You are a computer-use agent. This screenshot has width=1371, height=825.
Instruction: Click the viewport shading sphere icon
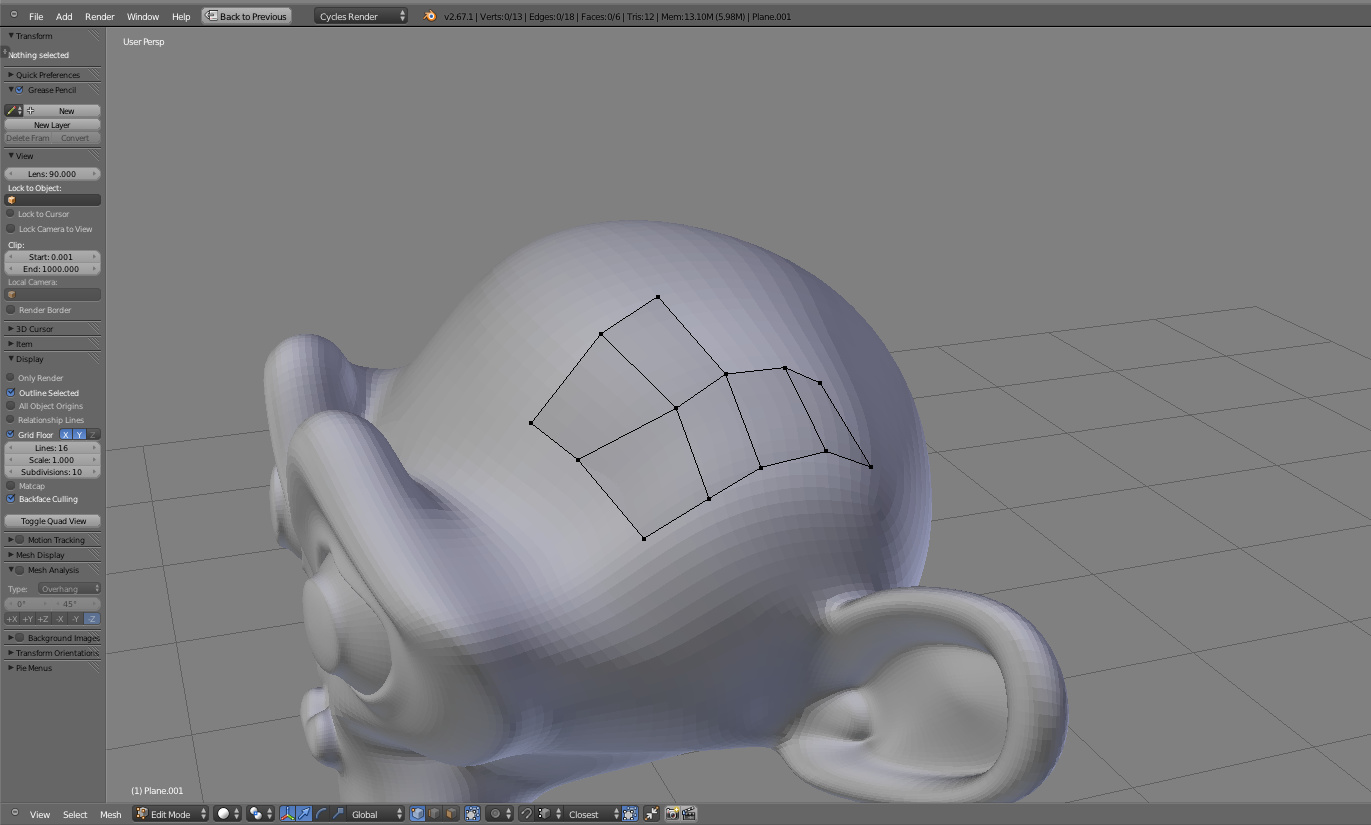click(x=223, y=814)
